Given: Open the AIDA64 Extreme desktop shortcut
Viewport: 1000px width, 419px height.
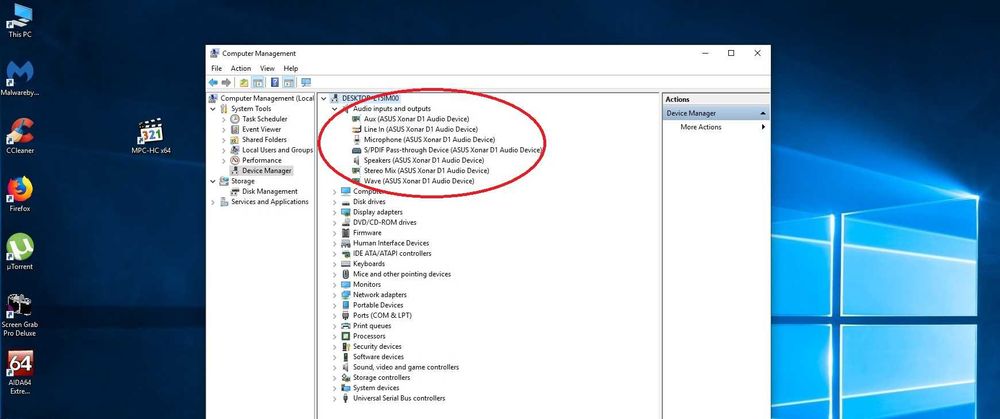Looking at the screenshot, I should coord(20,372).
